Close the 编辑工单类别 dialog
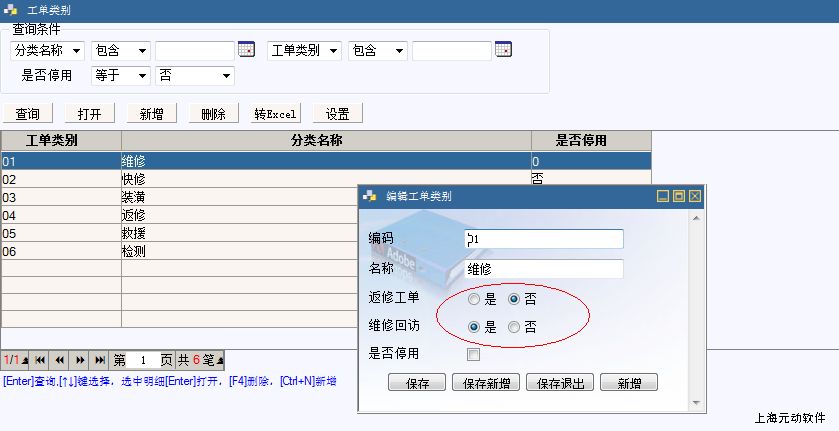 695,197
